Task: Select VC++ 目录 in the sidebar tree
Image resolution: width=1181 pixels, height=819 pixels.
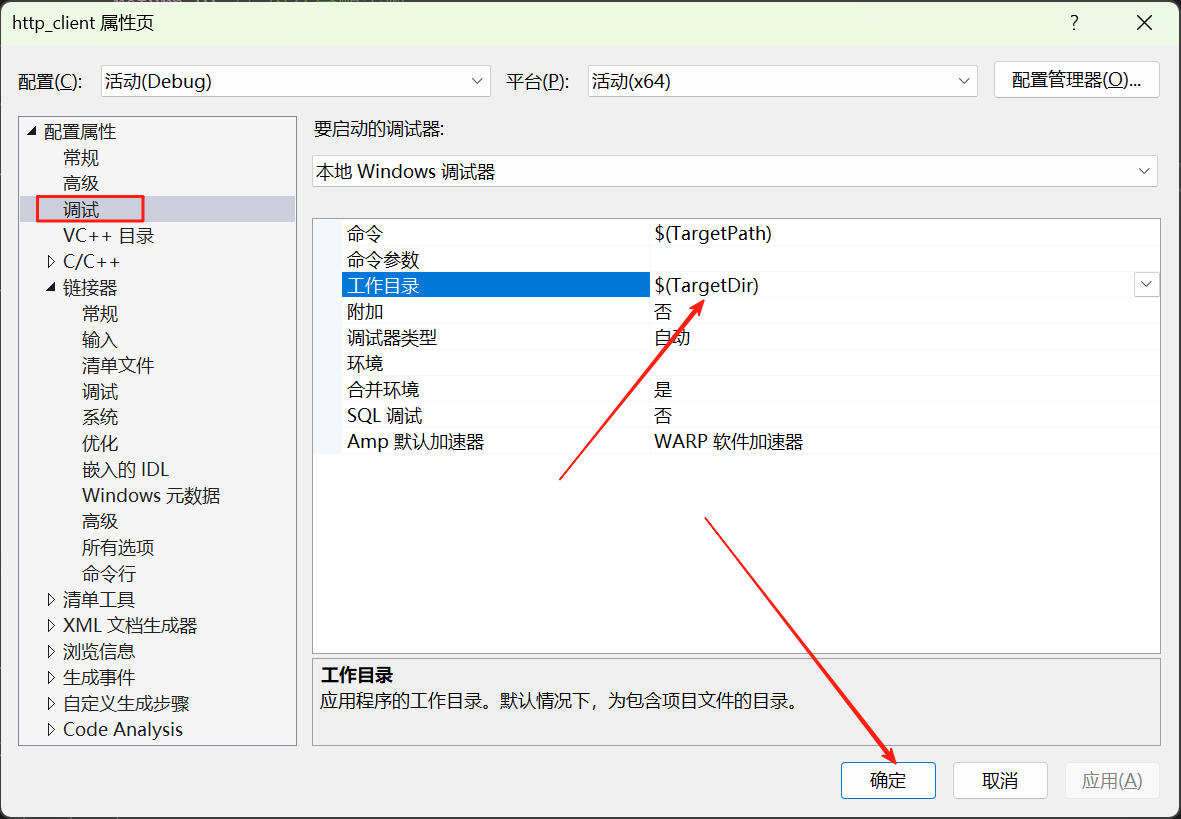Action: tap(113, 234)
